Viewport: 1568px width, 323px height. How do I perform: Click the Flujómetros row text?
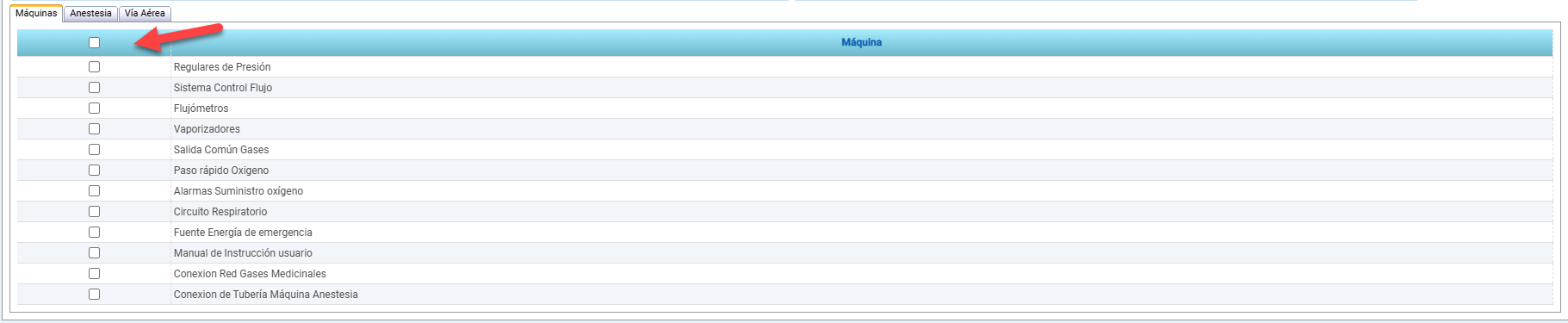pos(201,109)
